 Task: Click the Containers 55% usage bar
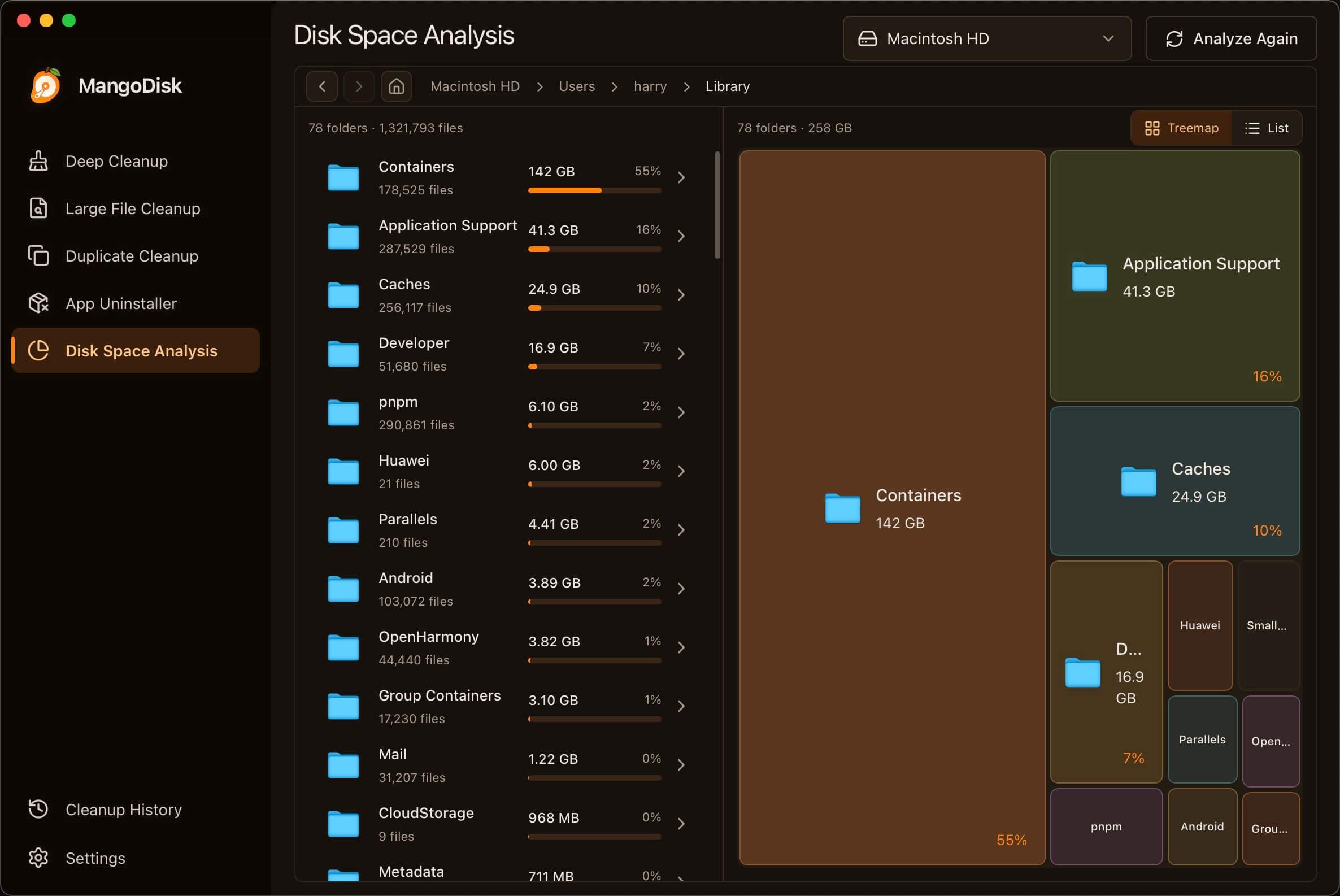[594, 190]
